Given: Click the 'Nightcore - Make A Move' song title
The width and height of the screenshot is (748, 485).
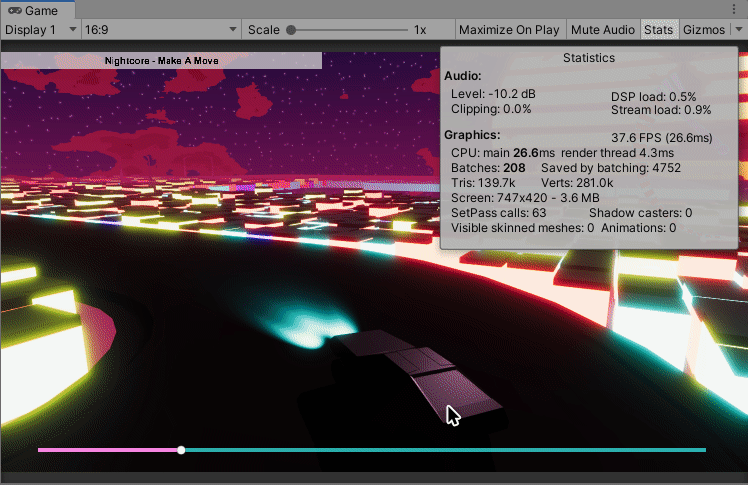Looking at the screenshot, I should (161, 61).
